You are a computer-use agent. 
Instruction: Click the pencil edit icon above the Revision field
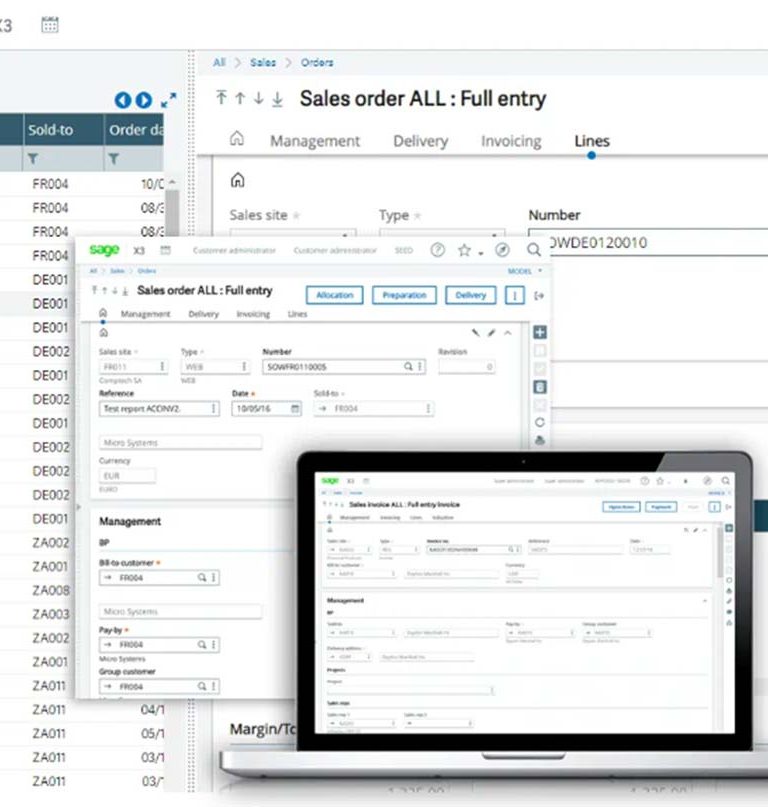coord(492,333)
